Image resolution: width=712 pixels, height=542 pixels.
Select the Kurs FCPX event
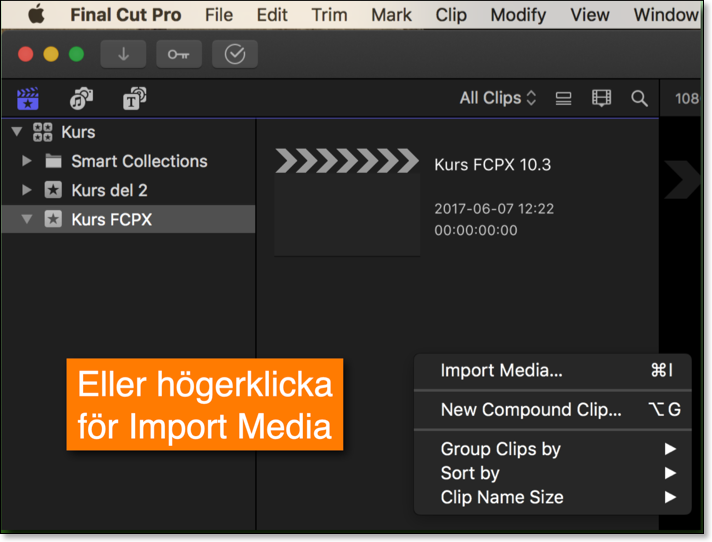tap(129, 219)
